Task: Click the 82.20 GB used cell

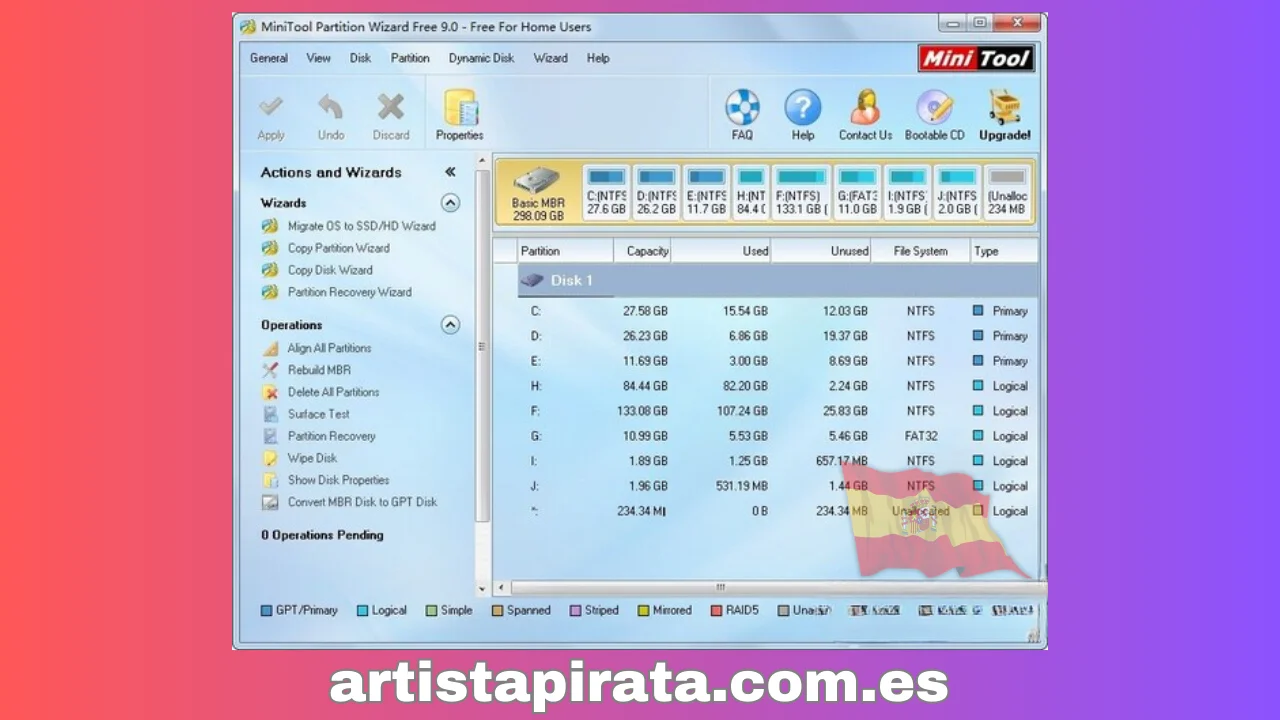Action: pyautogui.click(x=744, y=386)
